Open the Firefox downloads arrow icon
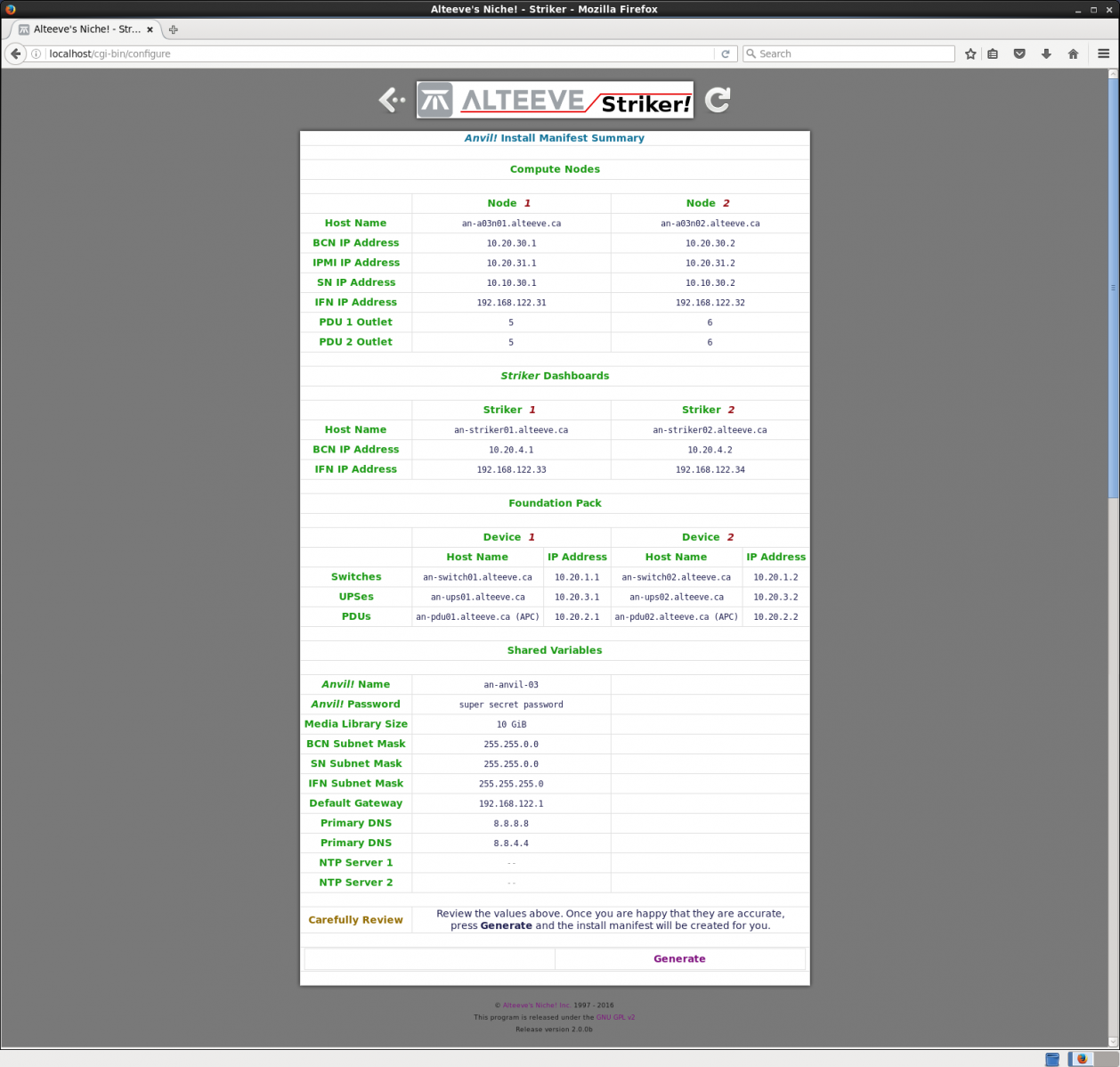The width and height of the screenshot is (1120, 1067). [x=1046, y=53]
